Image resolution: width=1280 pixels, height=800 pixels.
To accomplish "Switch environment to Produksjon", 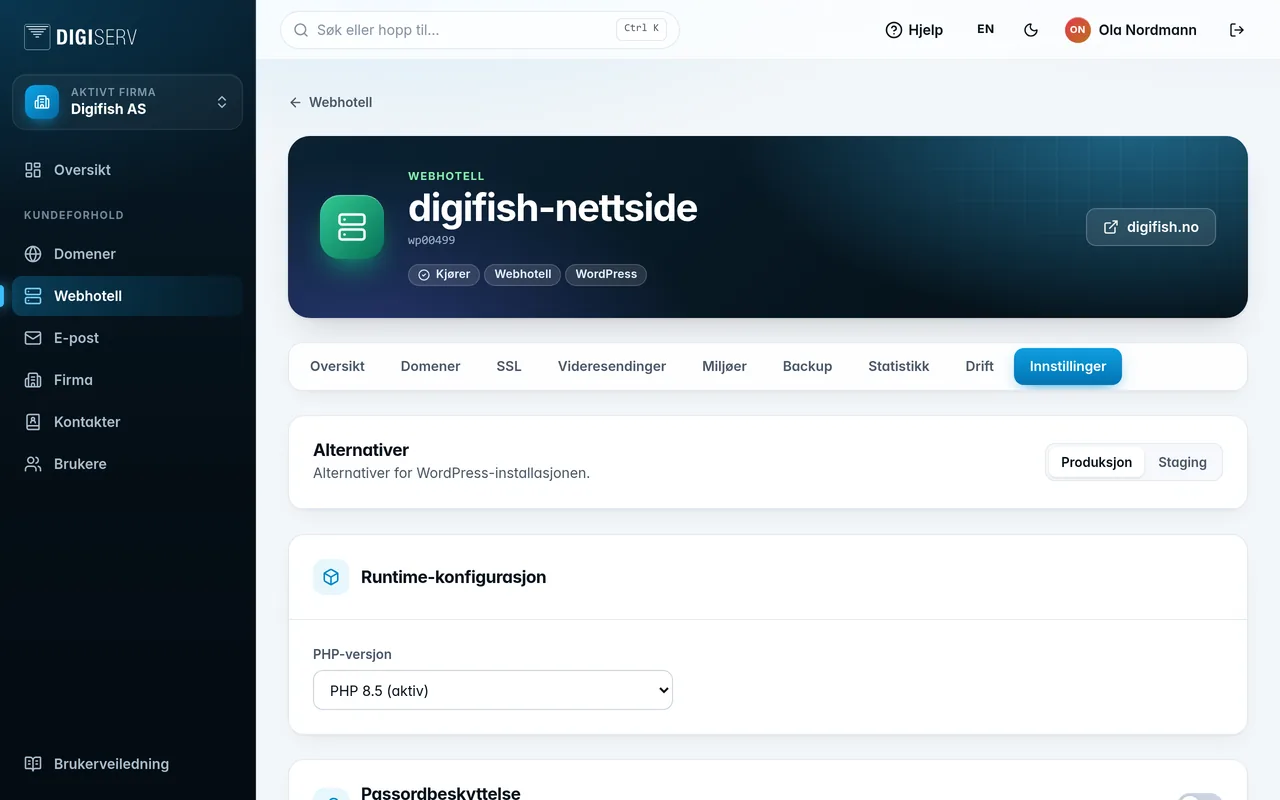I will [x=1096, y=462].
